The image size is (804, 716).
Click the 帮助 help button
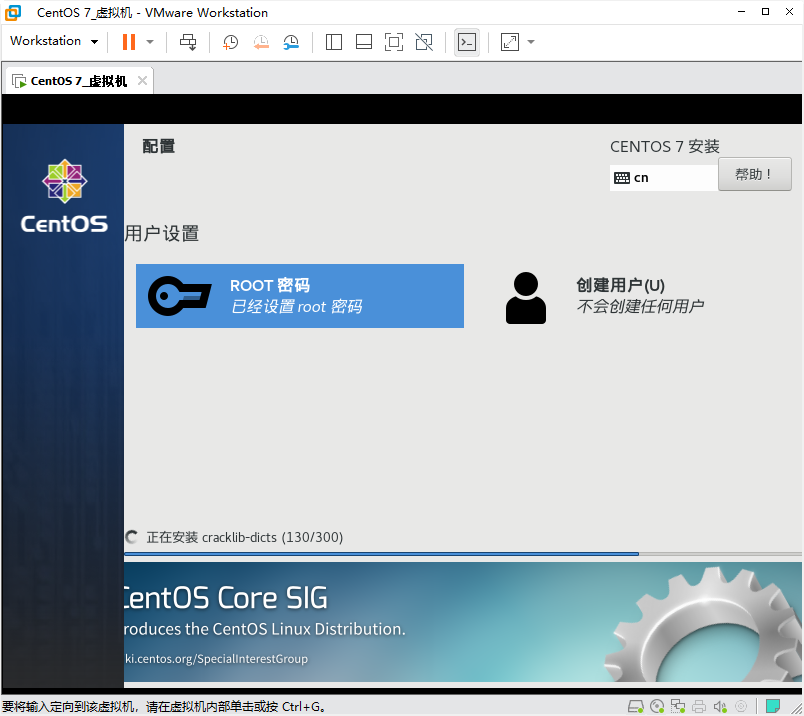(755, 174)
